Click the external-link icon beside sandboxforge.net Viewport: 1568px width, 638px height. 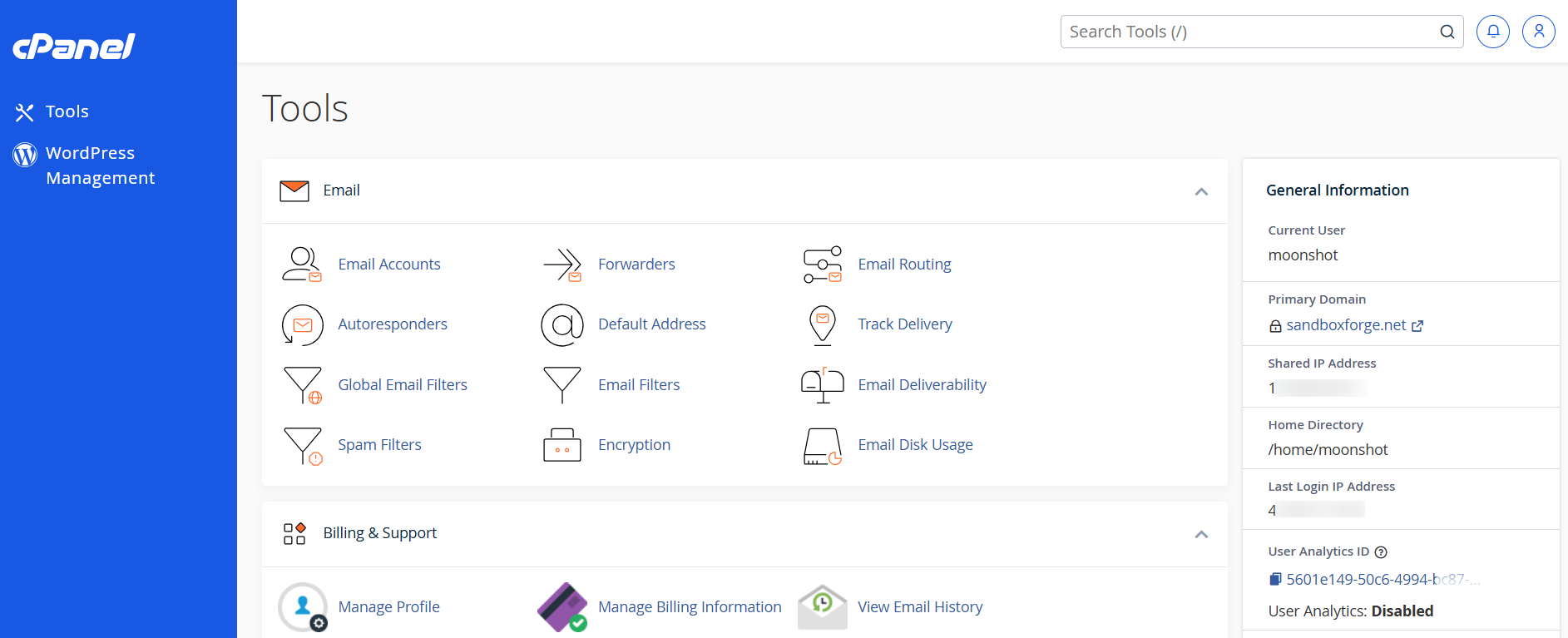[1417, 326]
